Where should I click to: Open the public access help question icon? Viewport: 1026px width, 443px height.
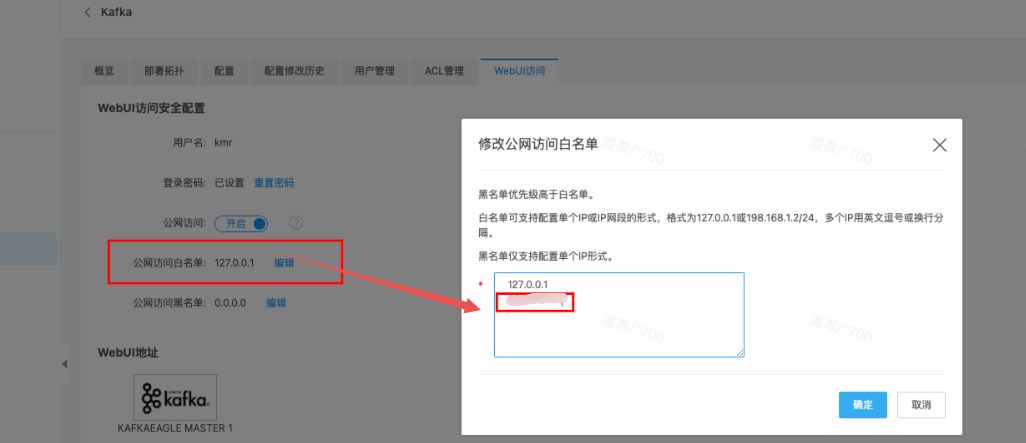pyautogui.click(x=296, y=224)
